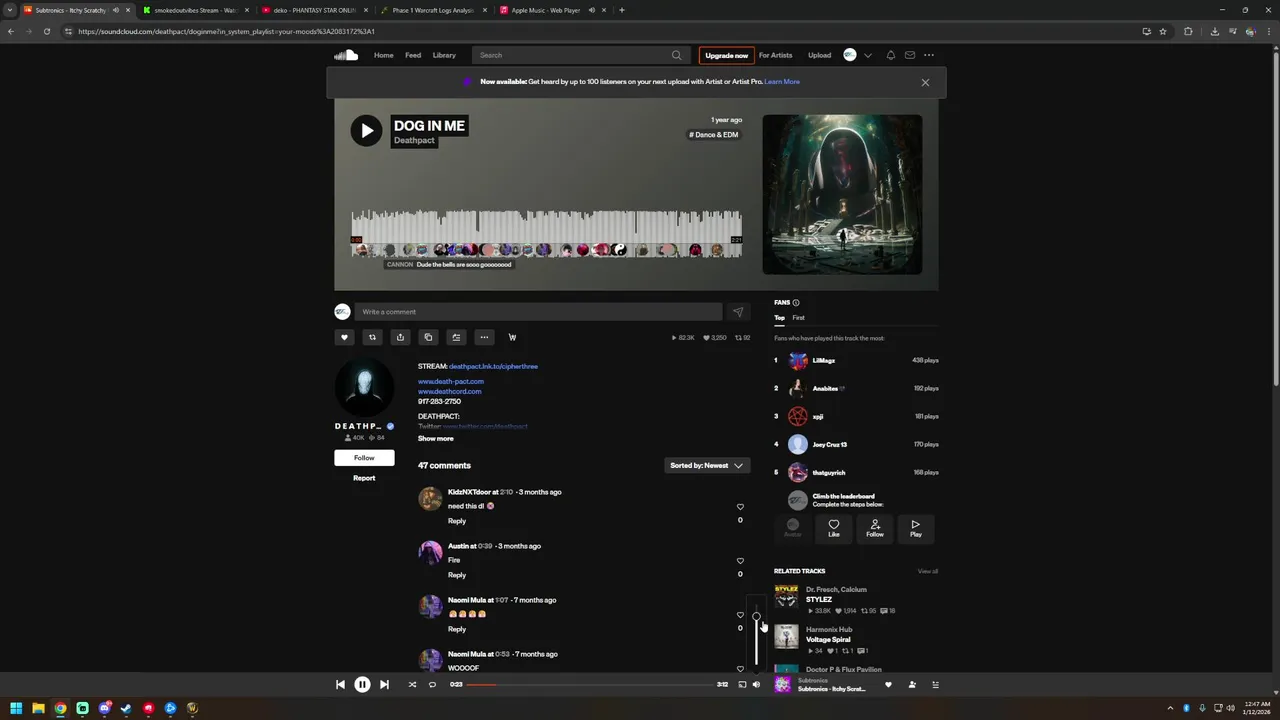Click the W icon beside More options
The width and height of the screenshot is (1280, 720).
point(512,337)
